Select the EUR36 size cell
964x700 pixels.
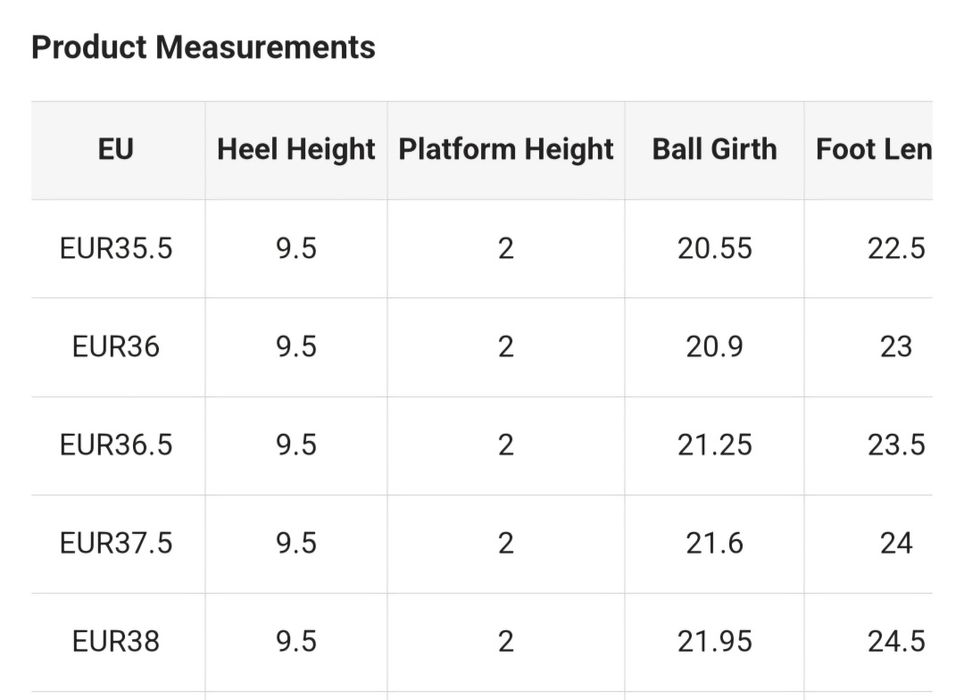point(116,346)
